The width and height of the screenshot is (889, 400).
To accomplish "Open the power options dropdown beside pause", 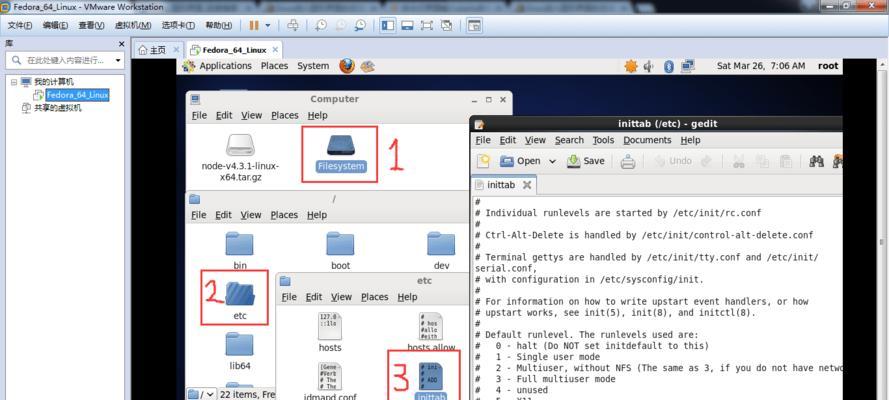I will point(268,25).
